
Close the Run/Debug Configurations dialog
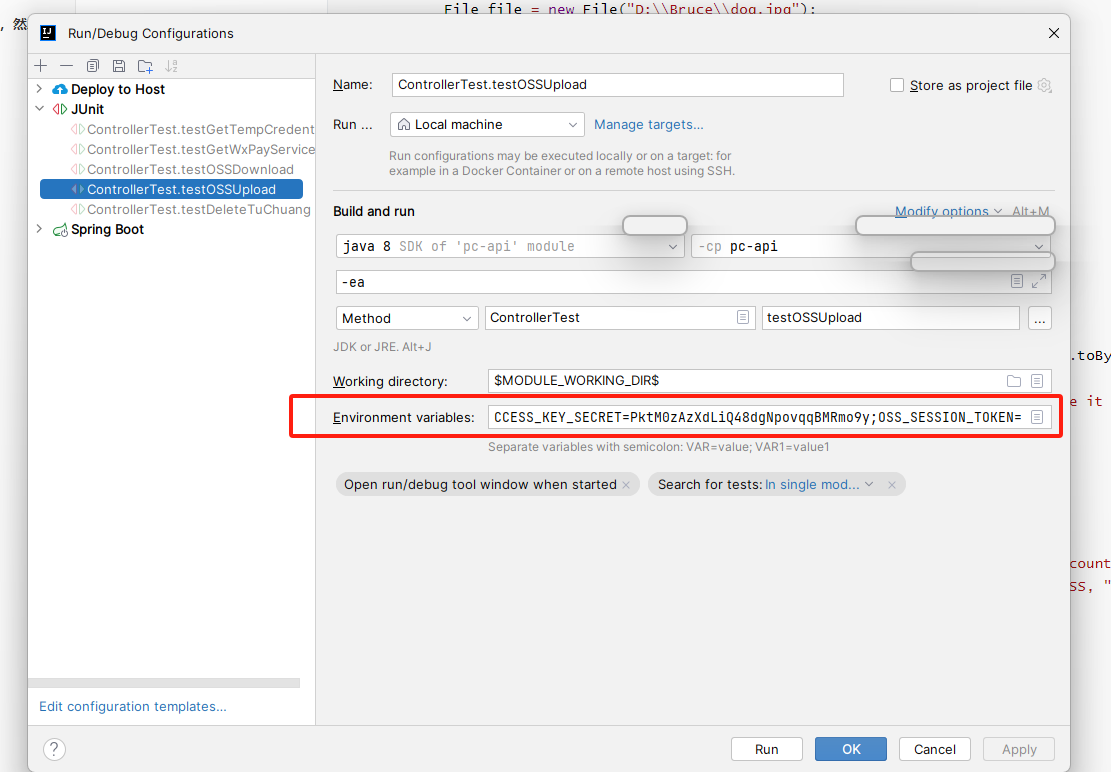click(x=1054, y=33)
